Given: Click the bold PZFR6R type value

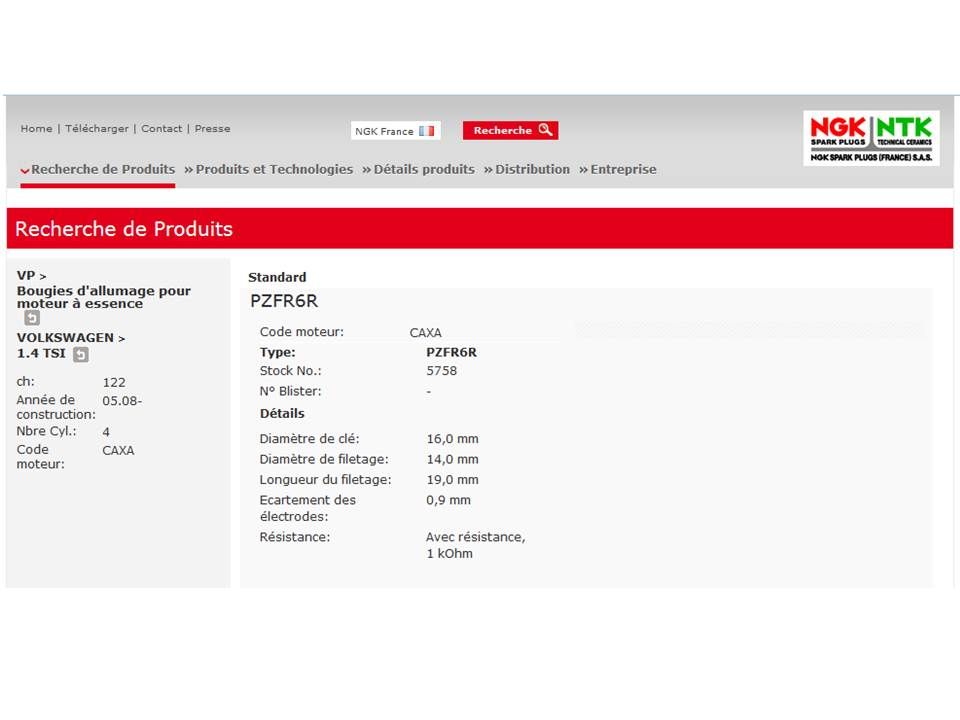Looking at the screenshot, I should pyautogui.click(x=452, y=352).
